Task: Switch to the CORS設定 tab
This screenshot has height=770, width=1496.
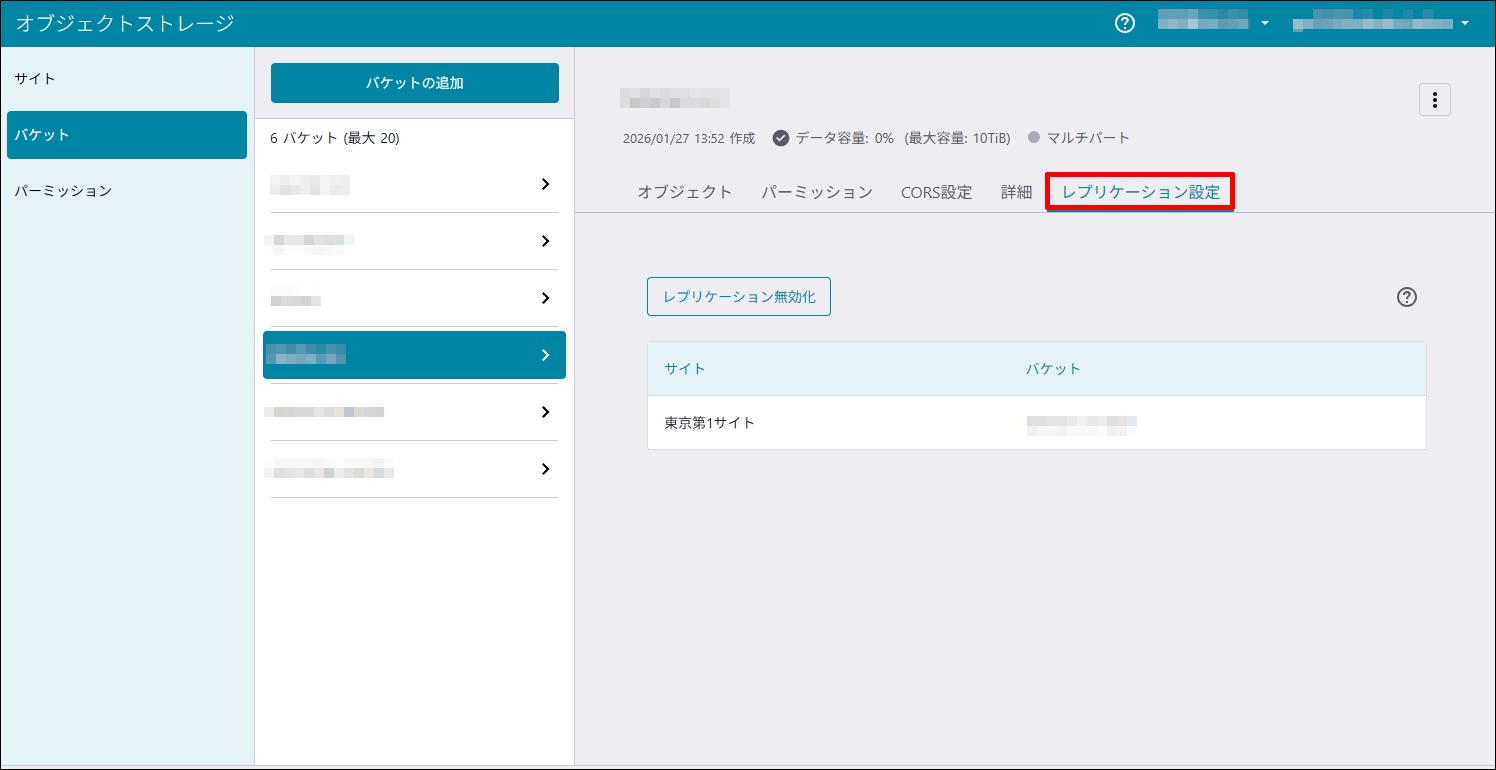Action: tap(936, 192)
